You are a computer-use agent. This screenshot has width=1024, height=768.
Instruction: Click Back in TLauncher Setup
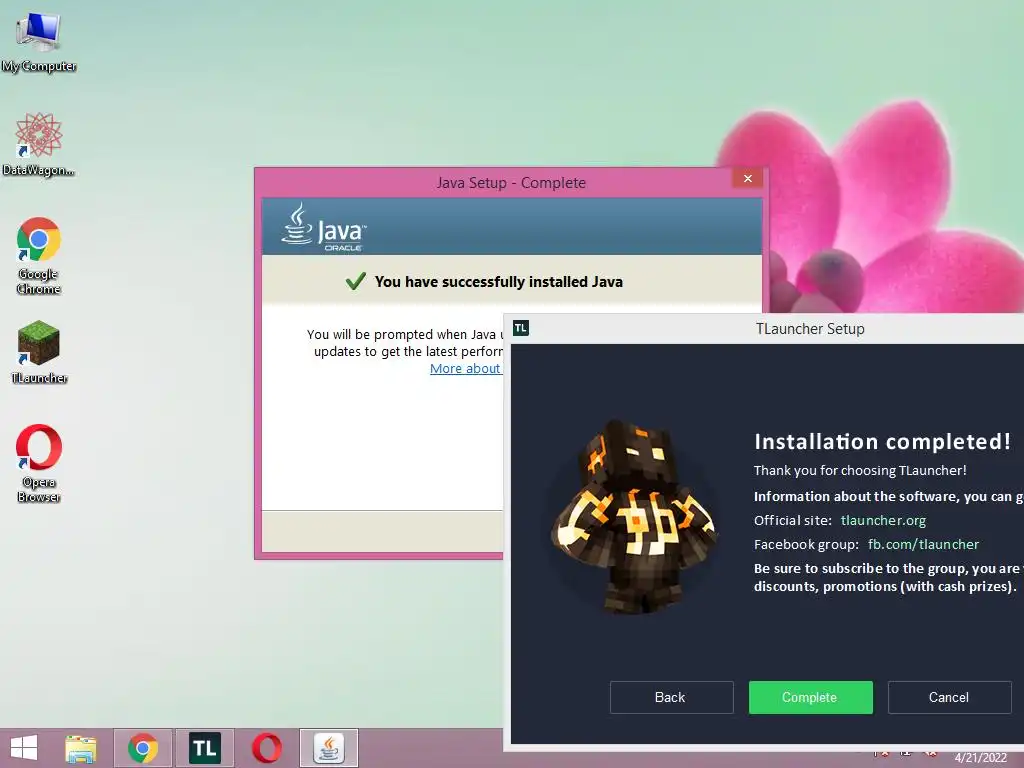point(671,697)
